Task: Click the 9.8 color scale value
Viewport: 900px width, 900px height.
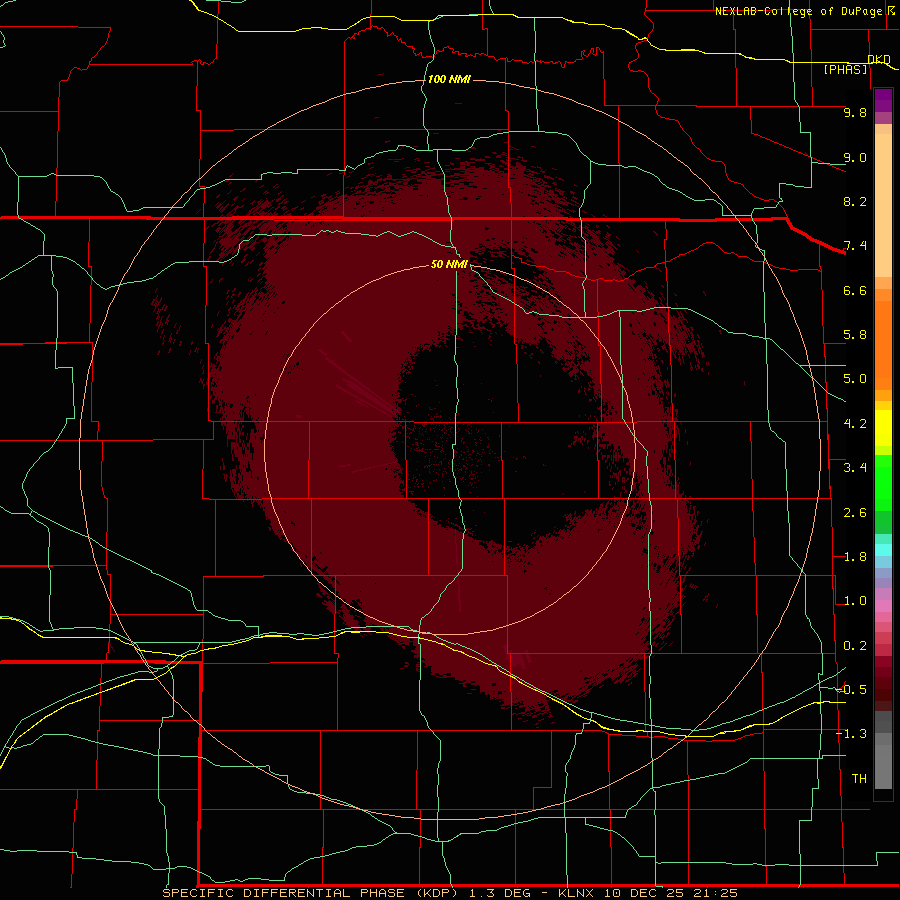Action: click(855, 112)
